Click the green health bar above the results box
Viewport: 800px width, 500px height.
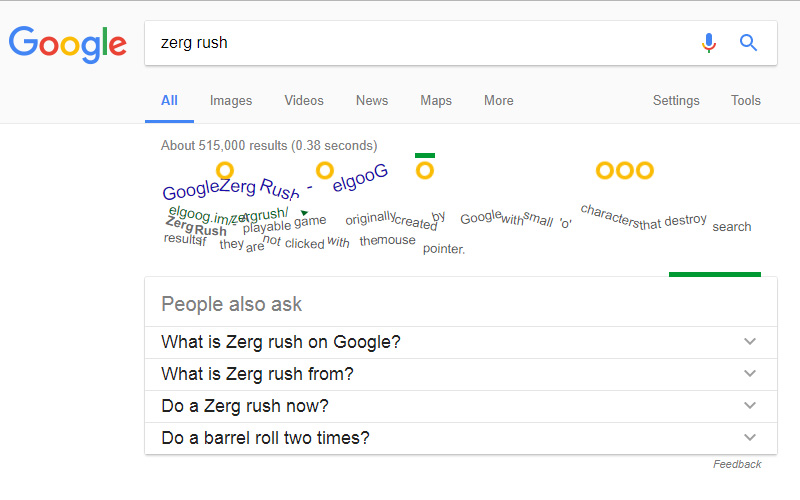point(715,274)
